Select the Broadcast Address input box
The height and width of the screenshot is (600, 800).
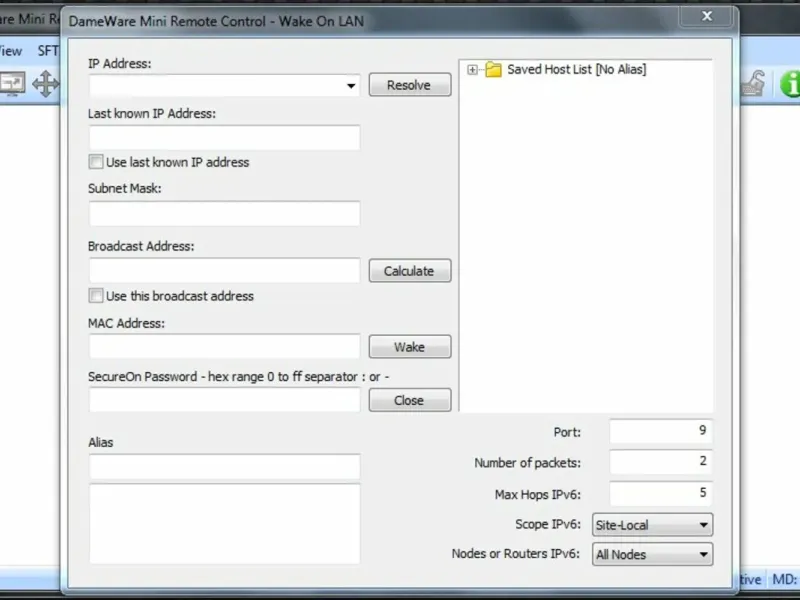[x=224, y=270]
